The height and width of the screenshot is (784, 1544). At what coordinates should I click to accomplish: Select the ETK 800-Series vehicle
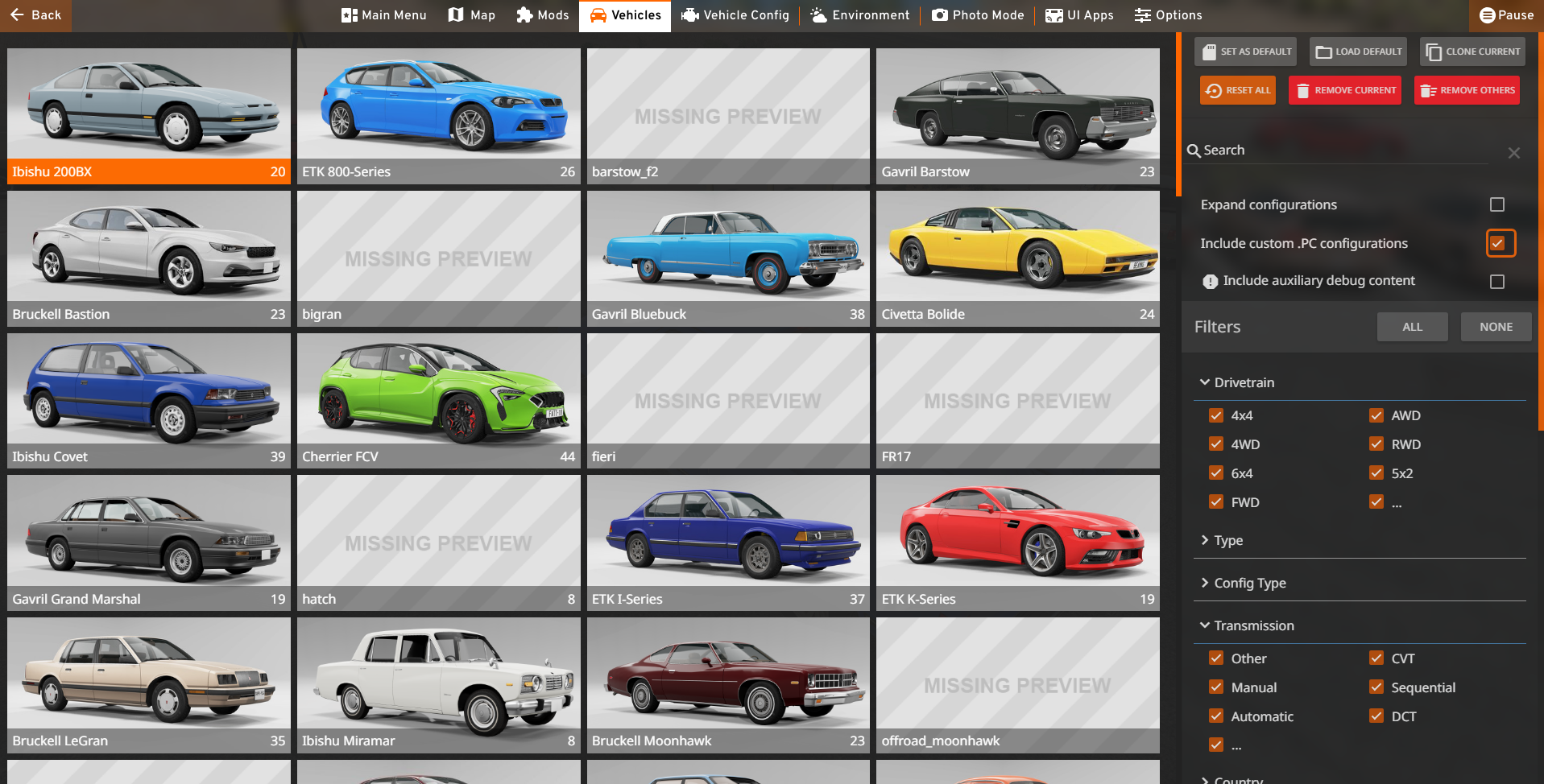(439, 116)
